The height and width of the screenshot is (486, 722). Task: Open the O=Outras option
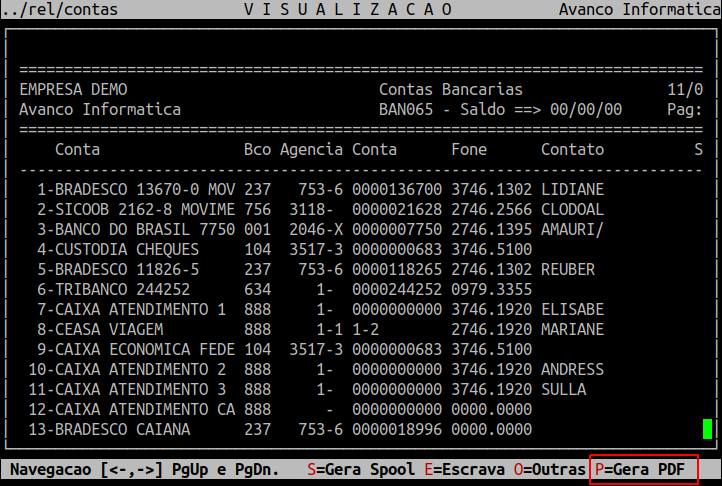[549, 468]
